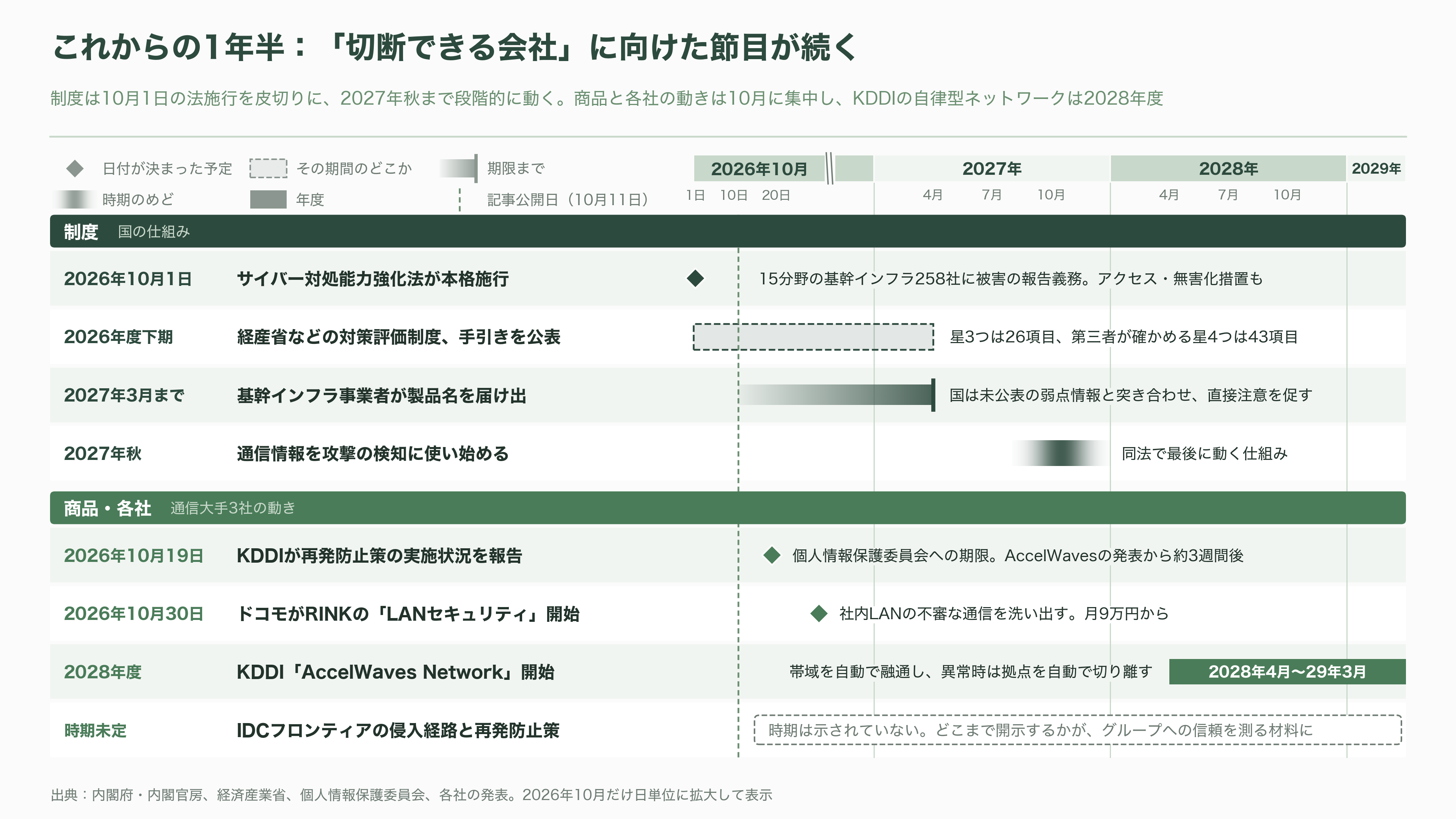Click the solid gray legend swatch for 年度

(x=268, y=199)
